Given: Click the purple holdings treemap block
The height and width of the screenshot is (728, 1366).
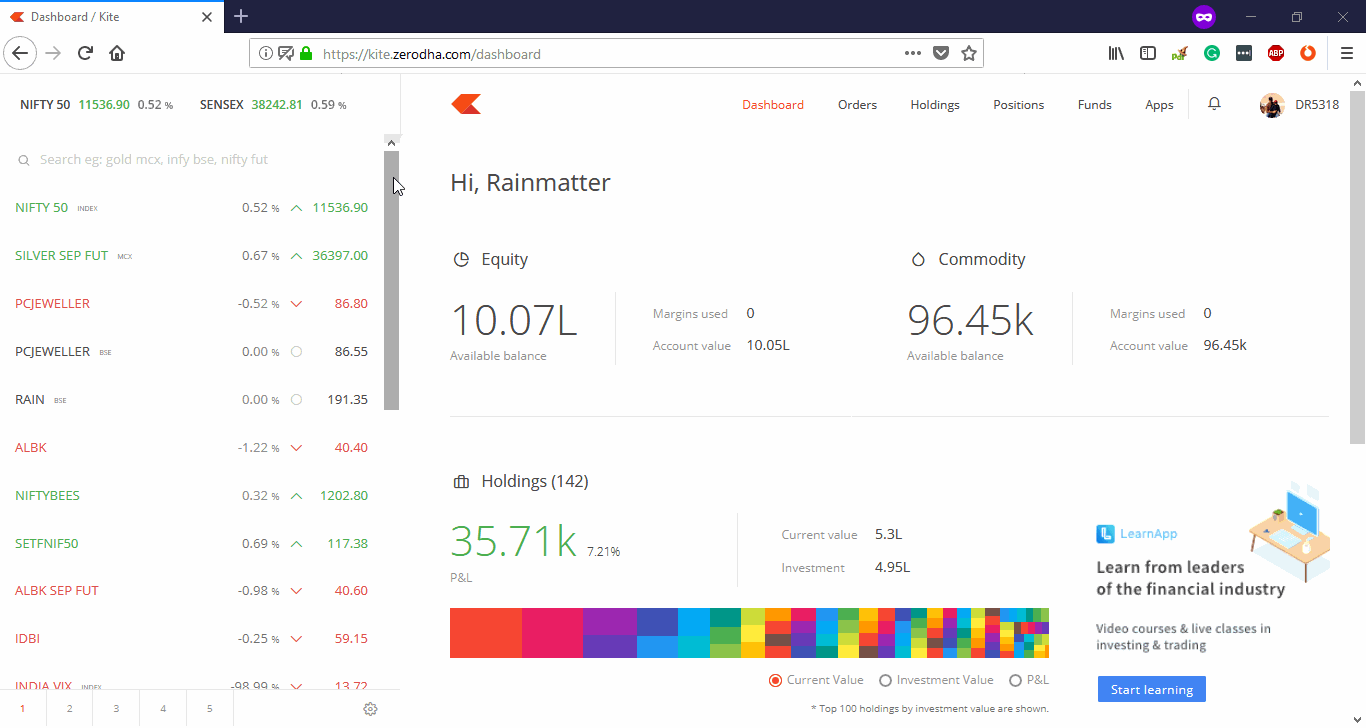Looking at the screenshot, I should point(610,621).
